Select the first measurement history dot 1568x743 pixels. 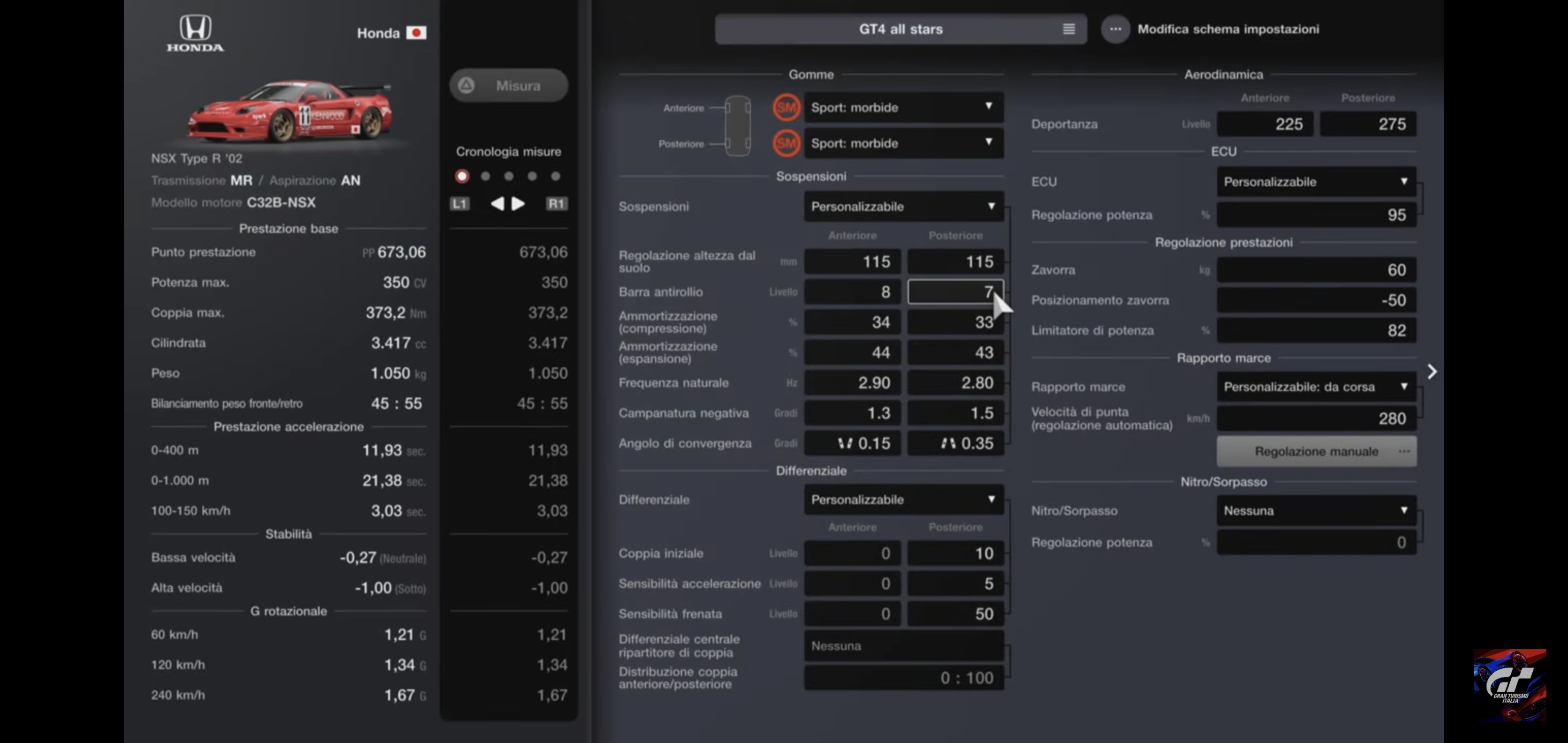click(462, 176)
